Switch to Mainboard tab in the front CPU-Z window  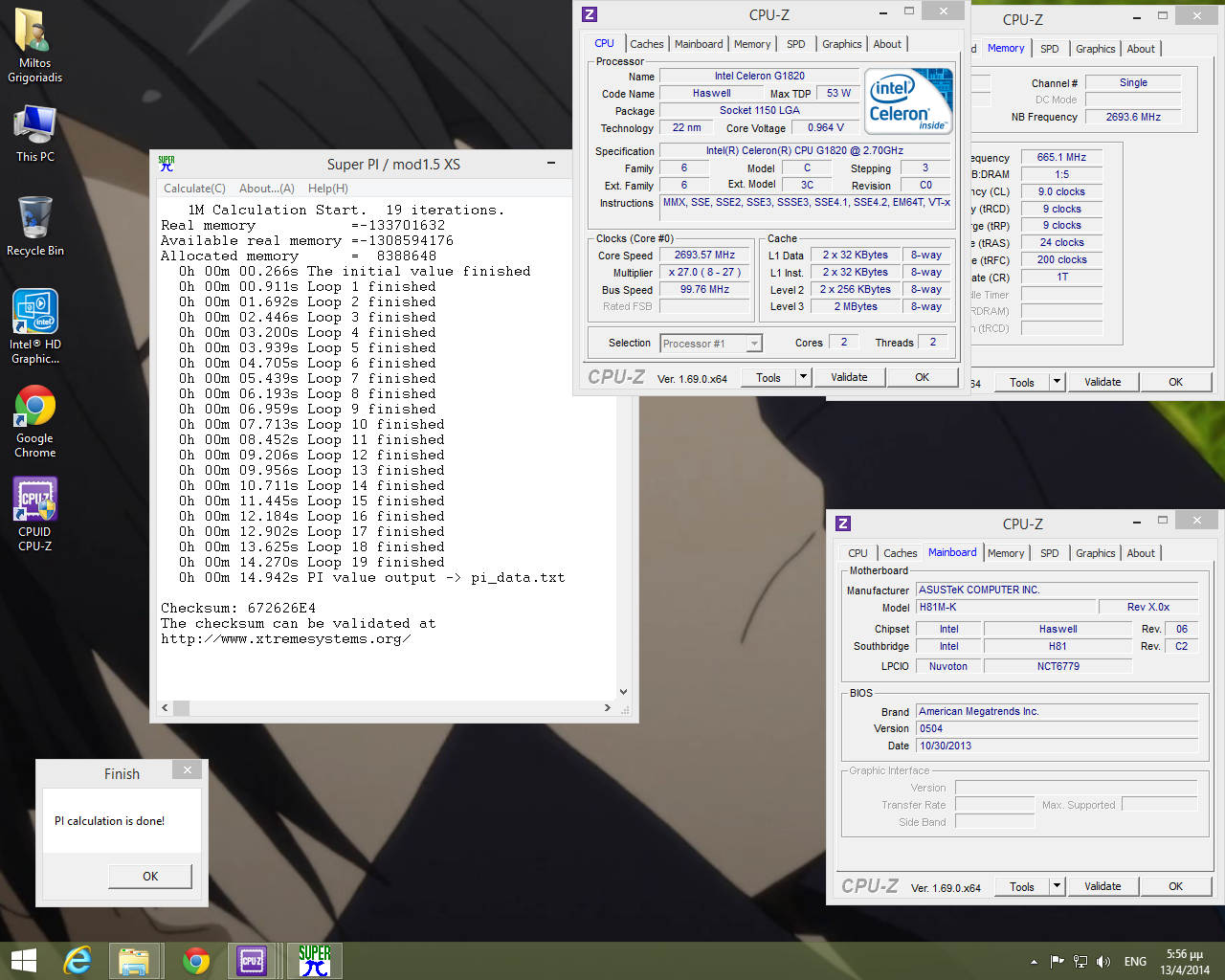pos(699,44)
